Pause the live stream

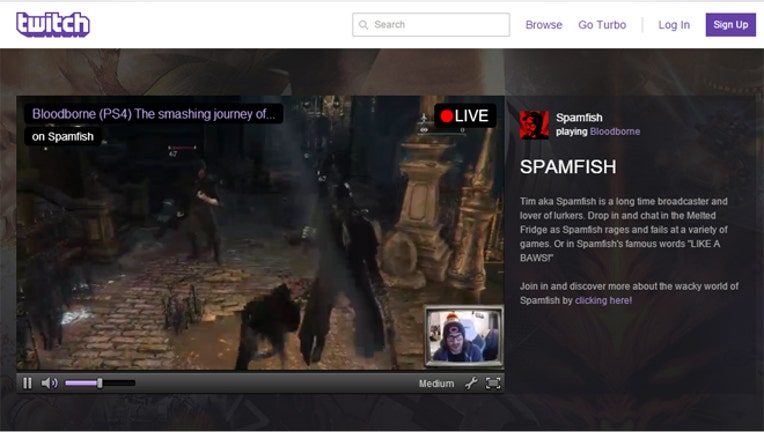27,383
